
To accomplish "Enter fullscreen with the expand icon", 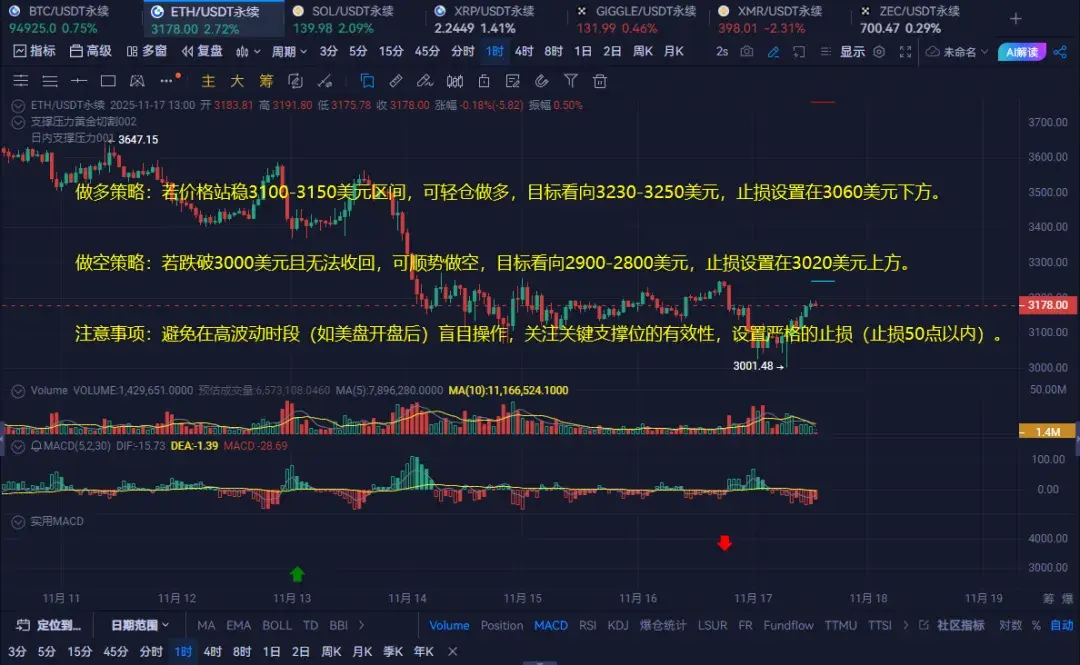I will pyautogui.click(x=905, y=52).
